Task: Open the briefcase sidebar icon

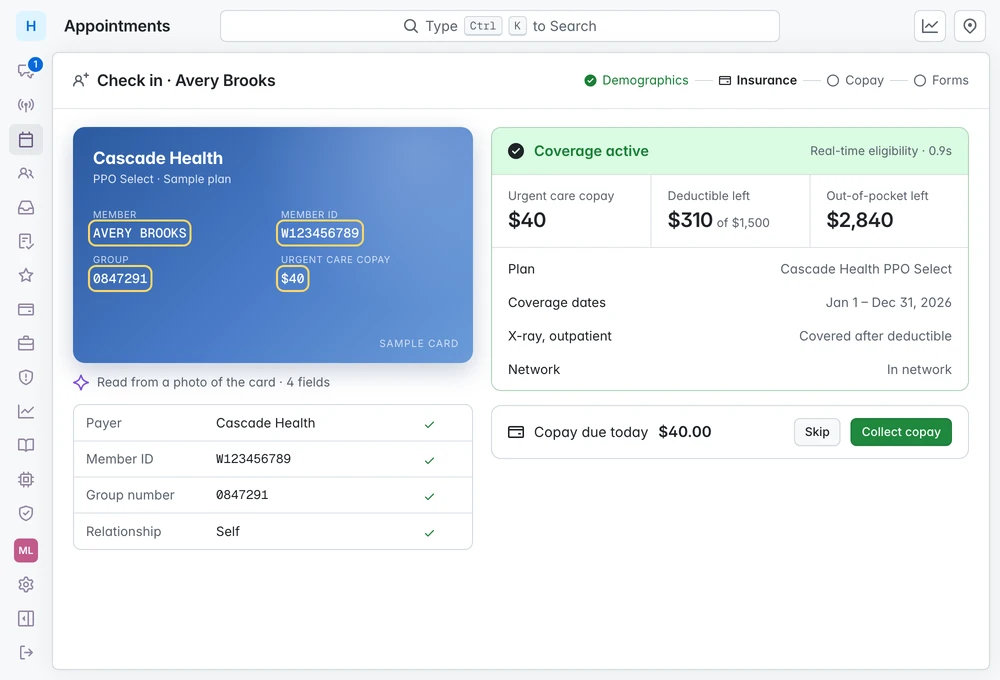Action: (26, 343)
